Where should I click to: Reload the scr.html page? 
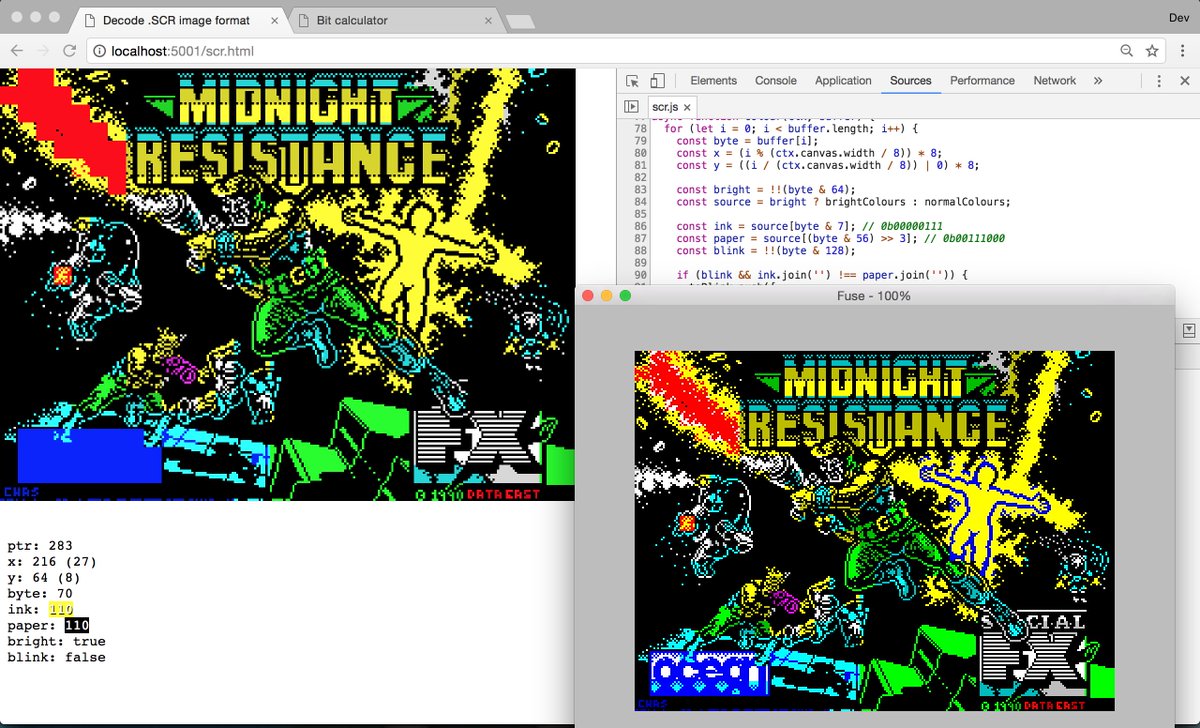click(68, 50)
